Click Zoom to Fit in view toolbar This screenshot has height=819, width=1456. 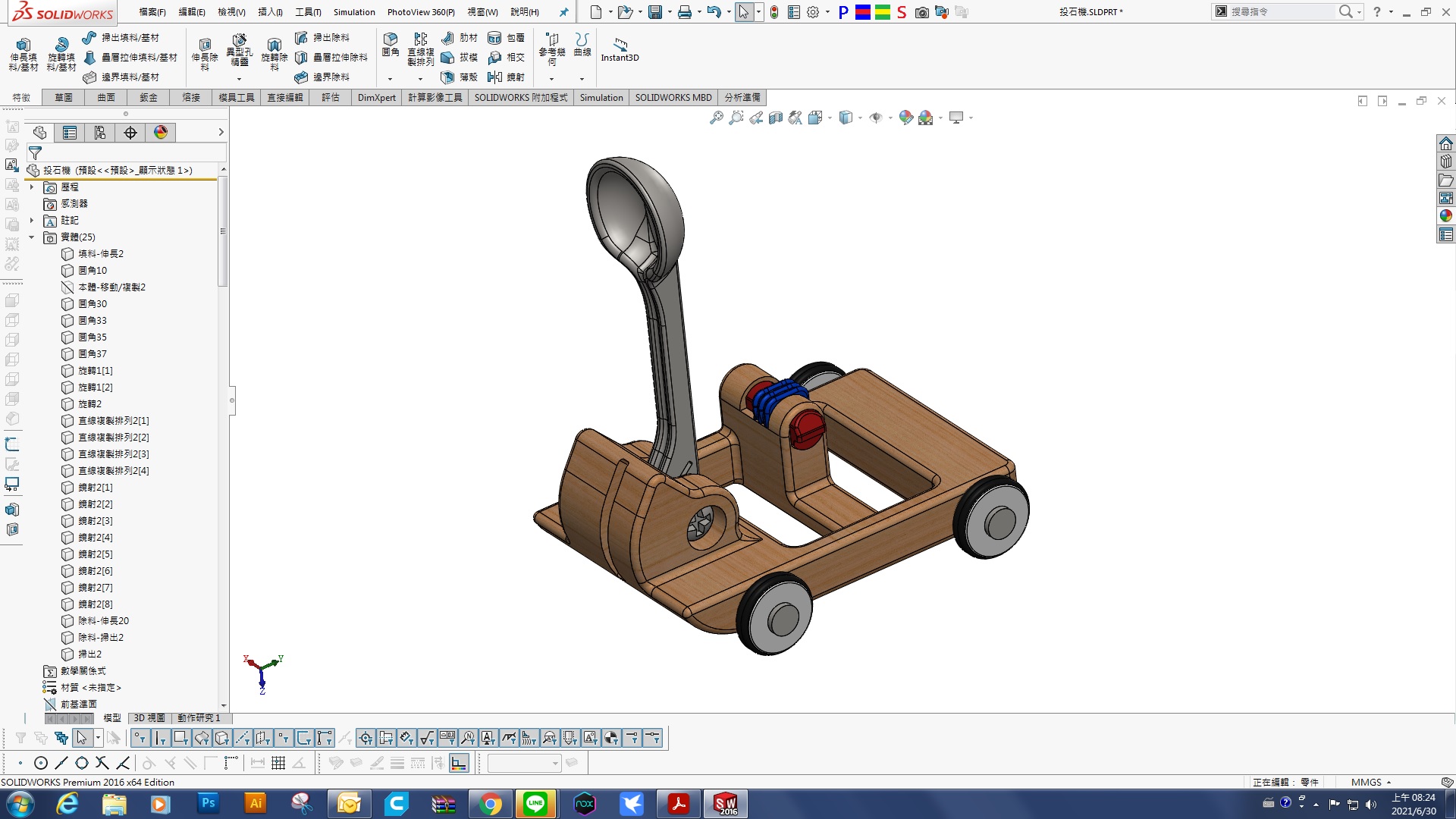point(716,118)
